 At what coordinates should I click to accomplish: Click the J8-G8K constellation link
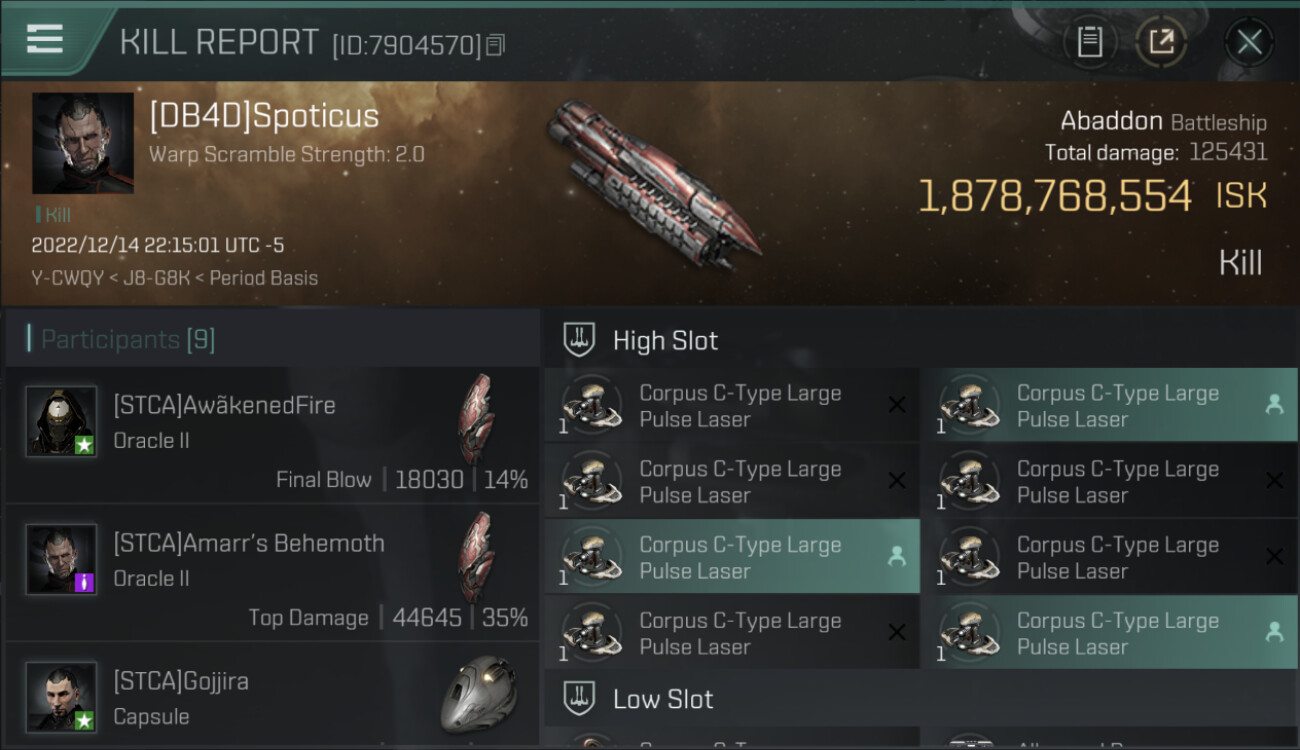coord(156,278)
